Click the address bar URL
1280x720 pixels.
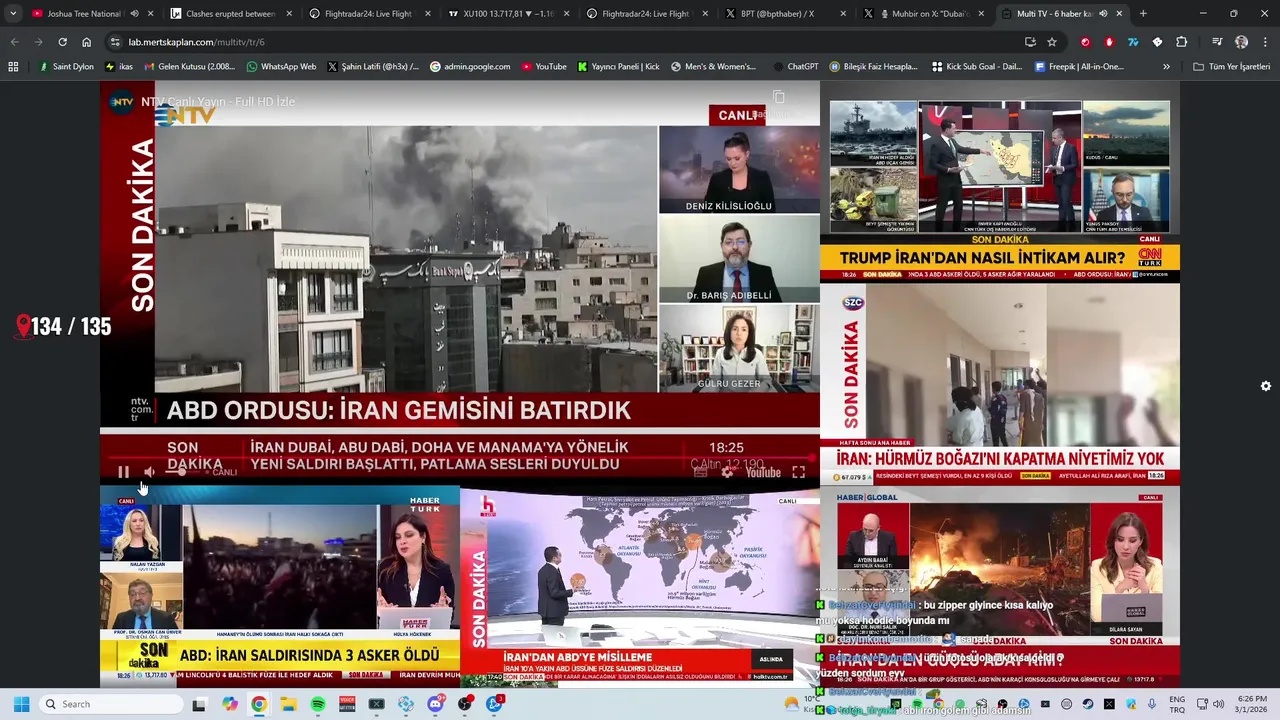click(x=197, y=42)
